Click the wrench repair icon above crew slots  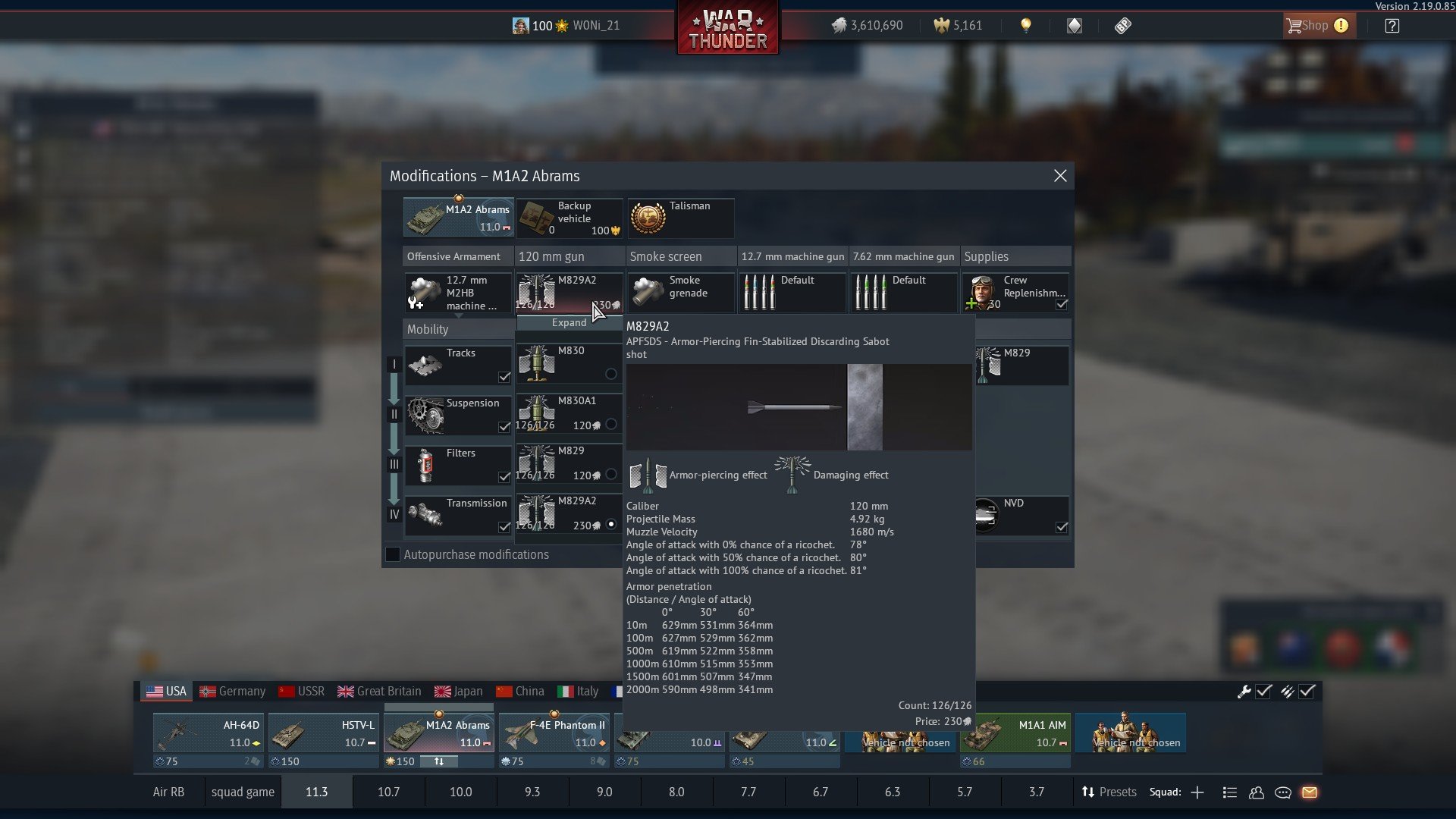(x=1244, y=692)
